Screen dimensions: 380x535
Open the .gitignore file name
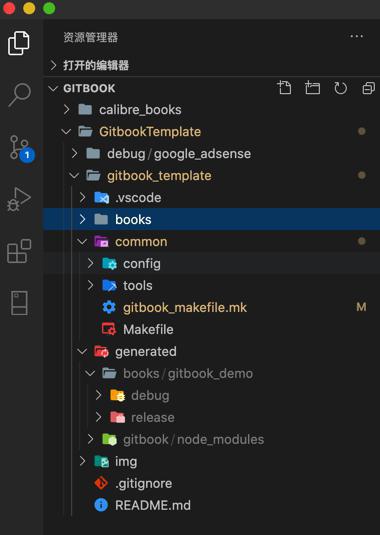pyautogui.click(x=144, y=483)
